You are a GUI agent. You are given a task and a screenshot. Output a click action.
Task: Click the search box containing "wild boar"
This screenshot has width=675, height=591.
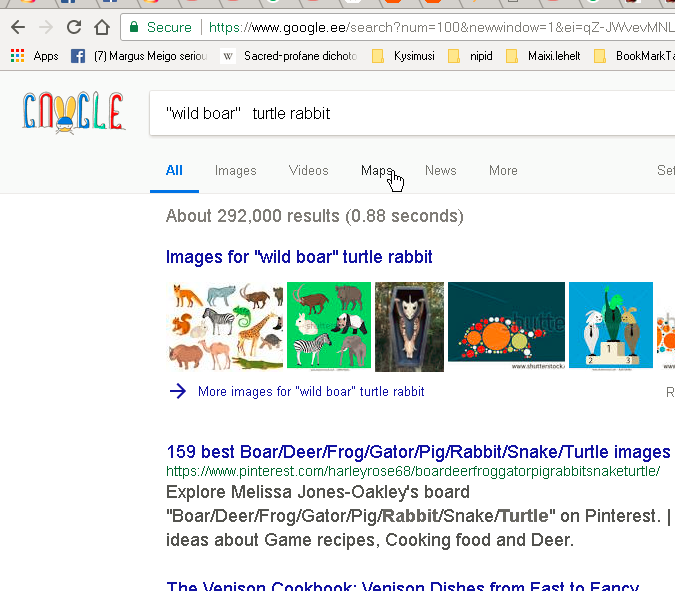400,113
